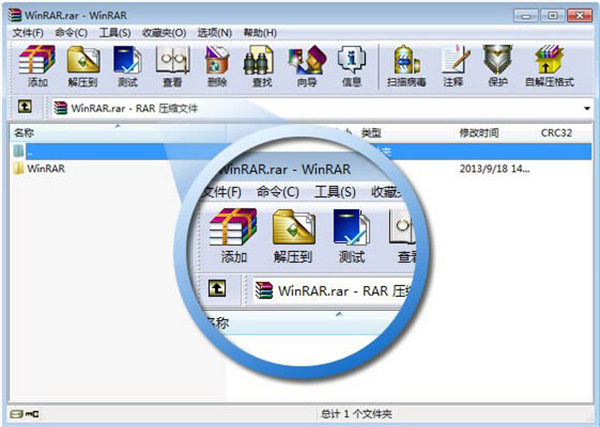Click the 解压到 (Extract to) icon
This screenshot has width=600, height=427.
[83, 60]
